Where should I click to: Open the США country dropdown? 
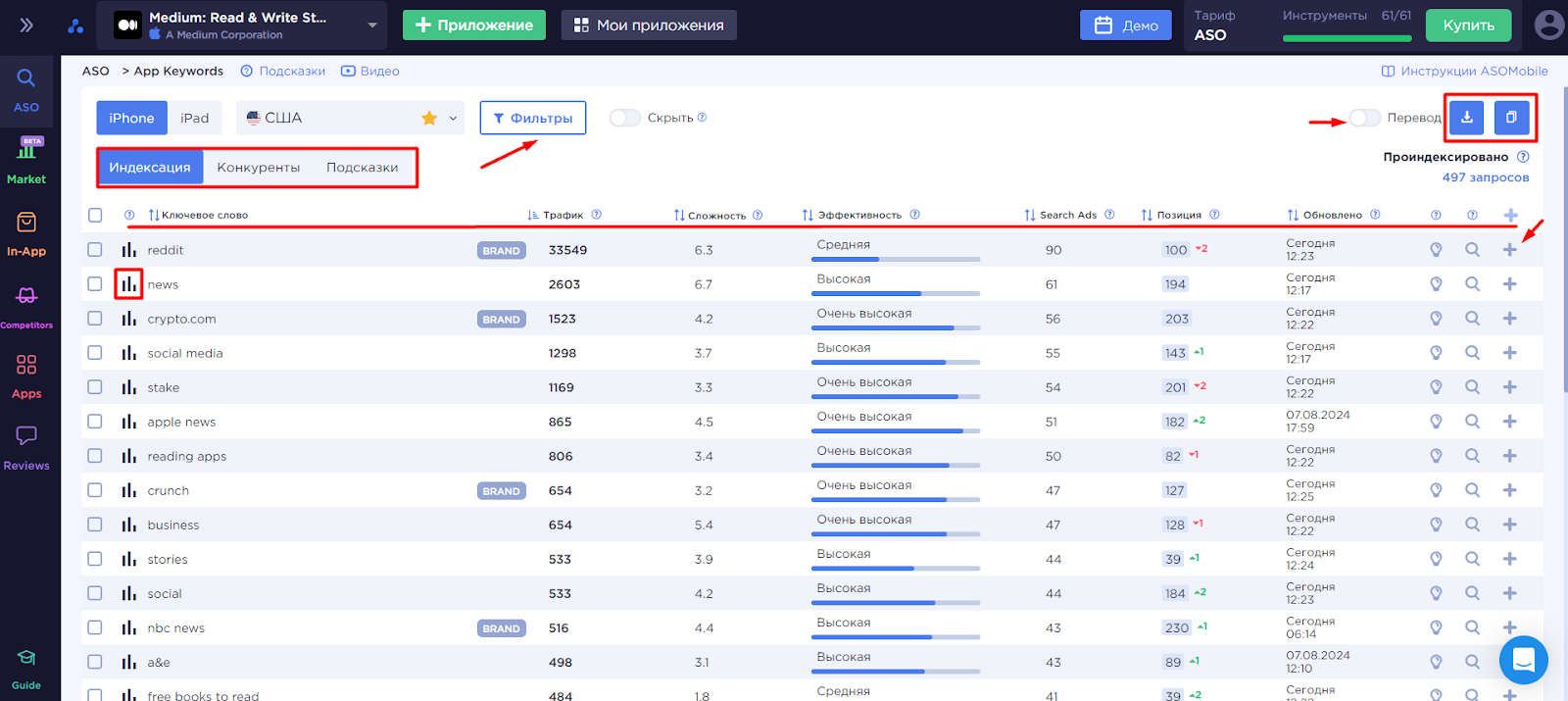(x=351, y=118)
